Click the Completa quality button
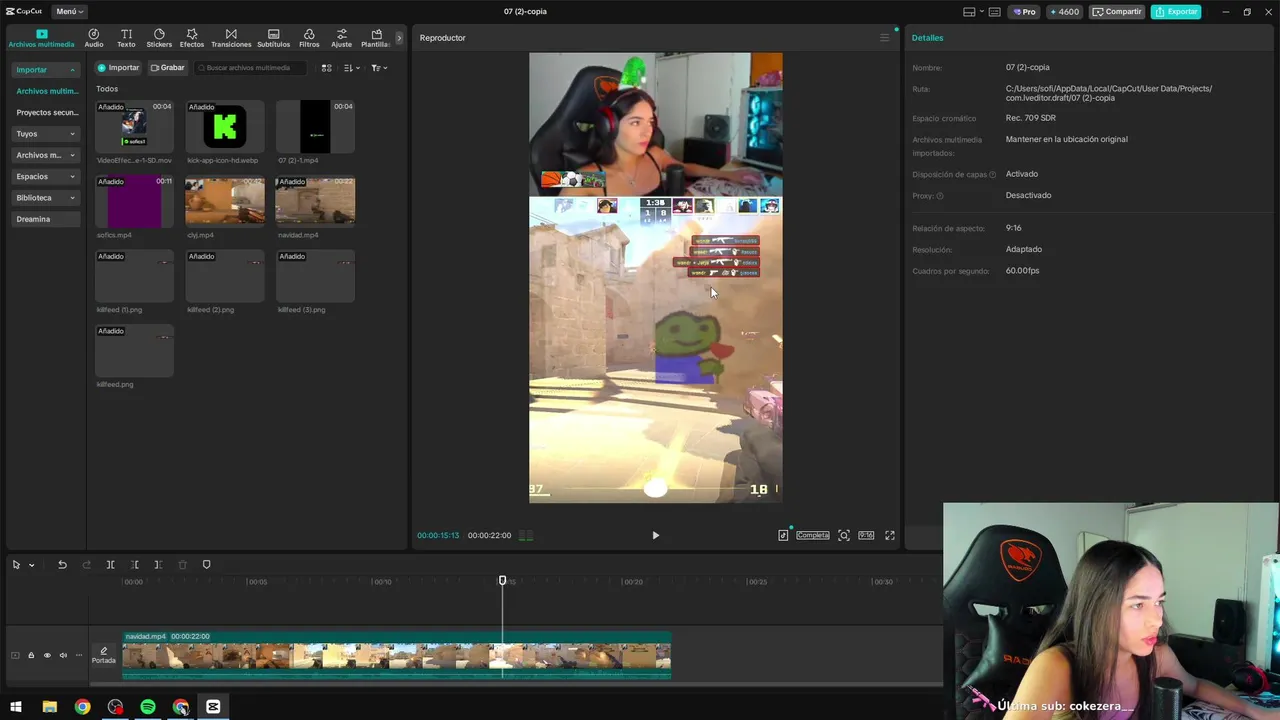The width and height of the screenshot is (1280, 720). 812,535
